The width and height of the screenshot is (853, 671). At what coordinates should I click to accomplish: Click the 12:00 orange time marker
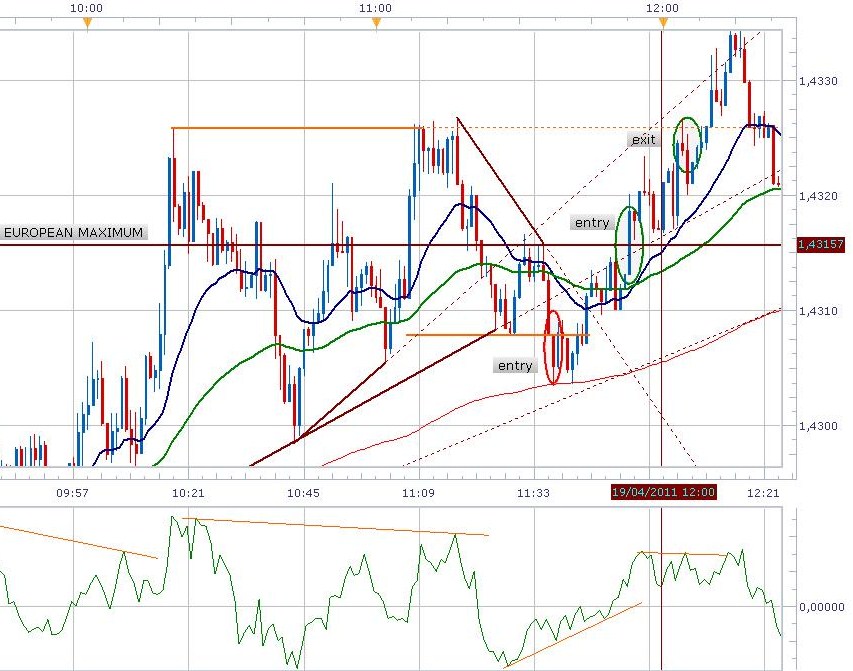point(663,23)
